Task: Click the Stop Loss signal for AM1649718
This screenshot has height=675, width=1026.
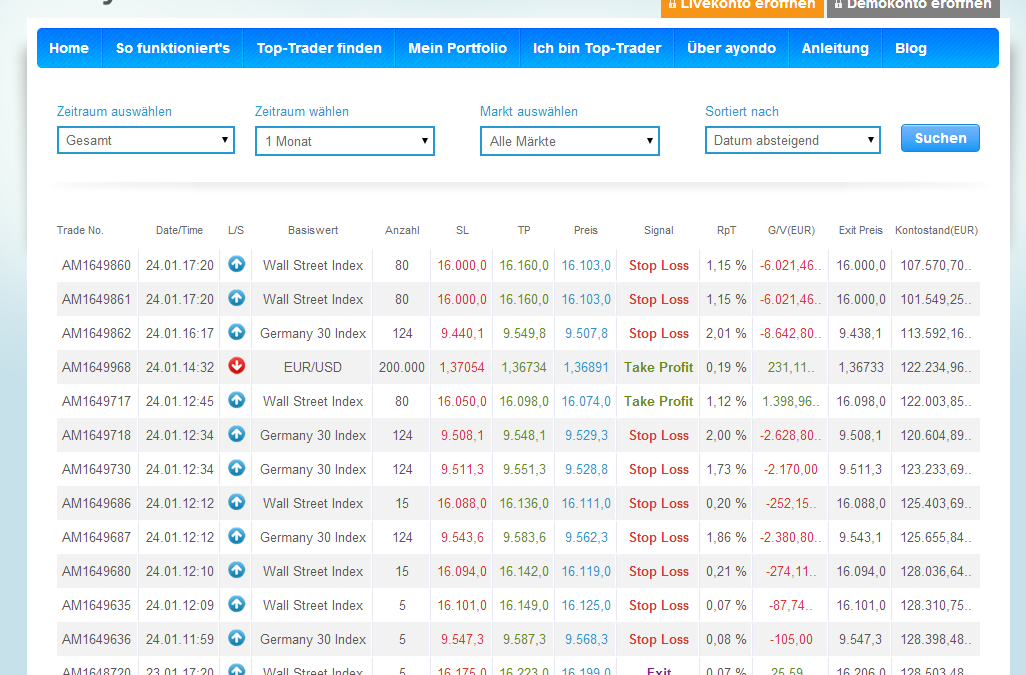Action: pyautogui.click(x=659, y=435)
